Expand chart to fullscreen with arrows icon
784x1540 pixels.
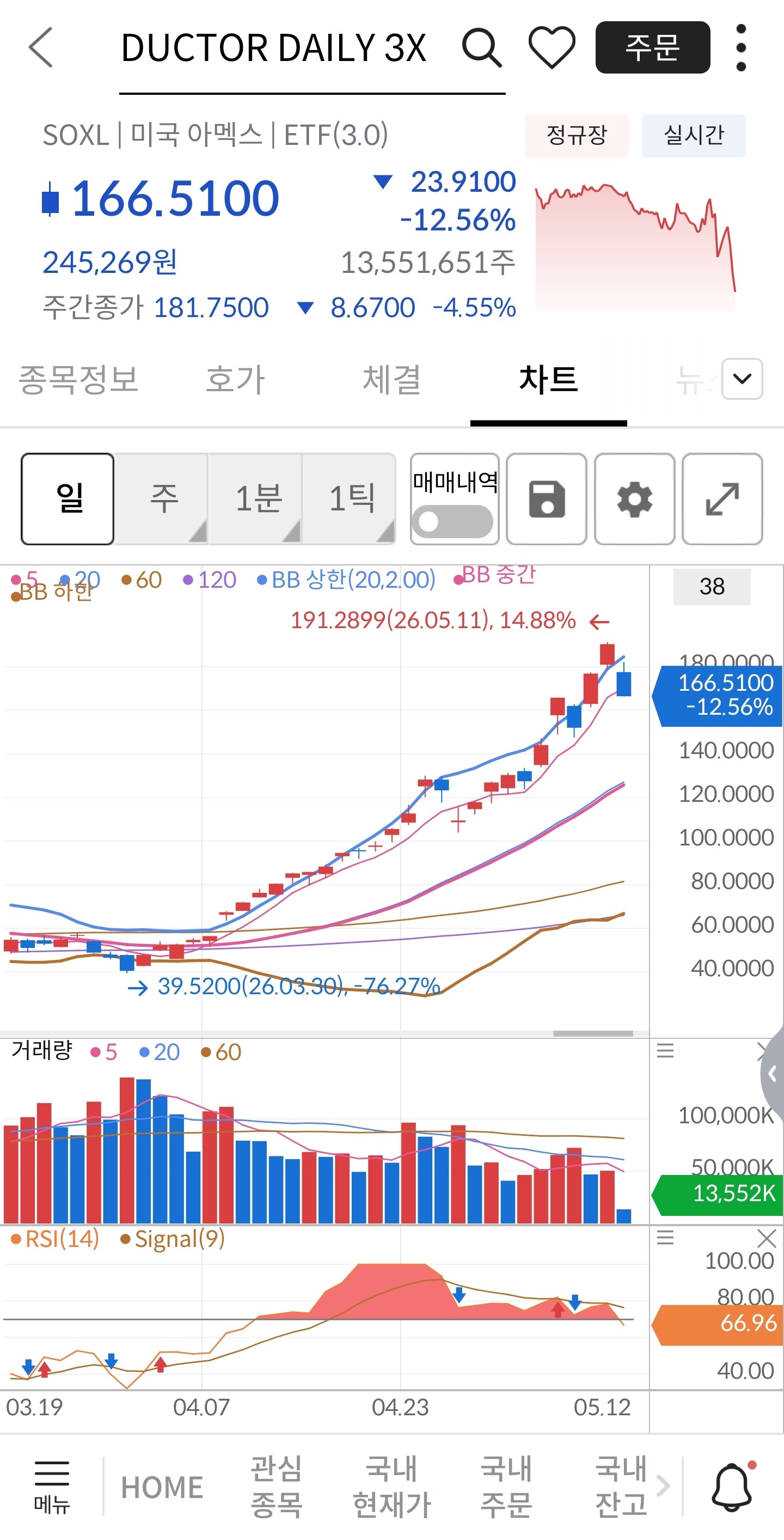722,499
